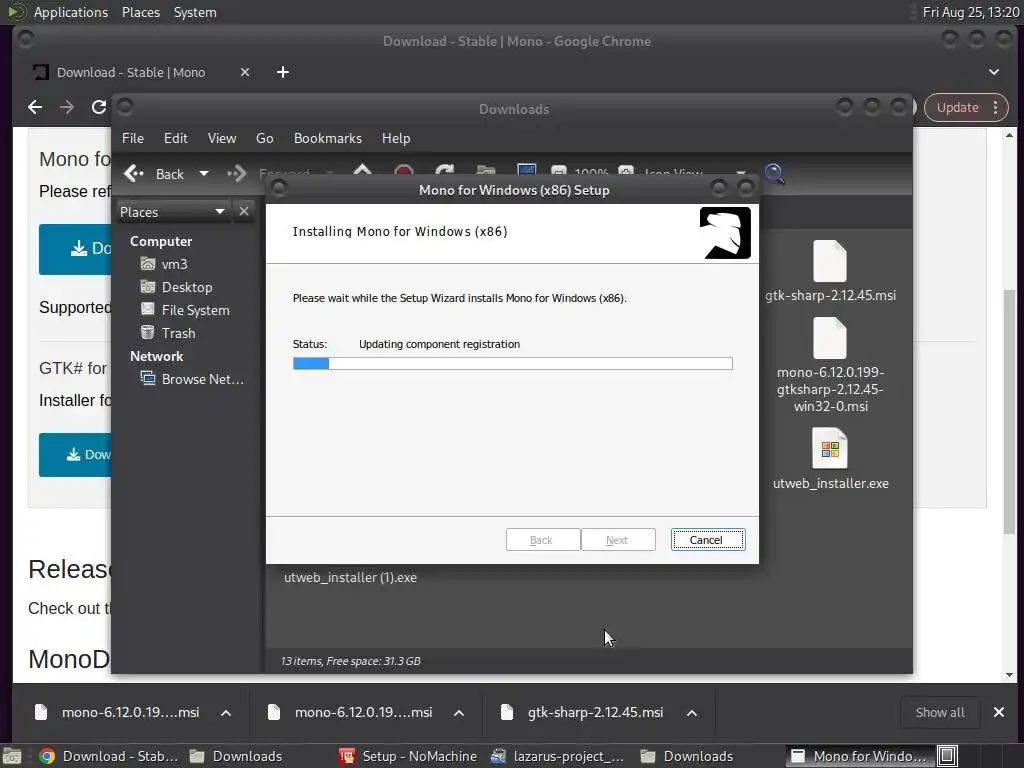Click Chrome's back navigation arrow

[x=35, y=107]
